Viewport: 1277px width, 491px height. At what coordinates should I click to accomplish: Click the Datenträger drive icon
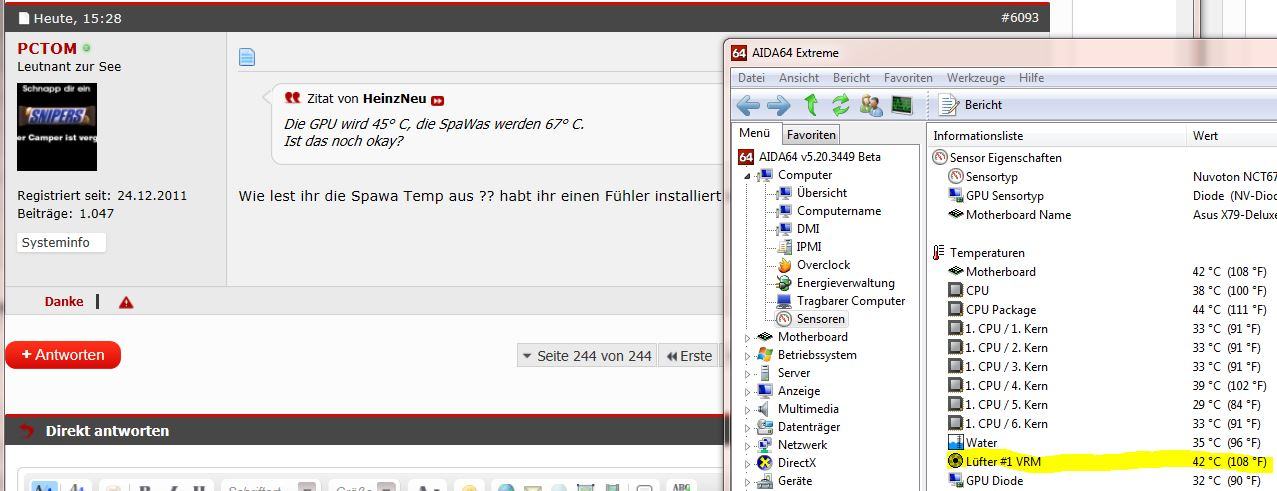click(x=765, y=427)
